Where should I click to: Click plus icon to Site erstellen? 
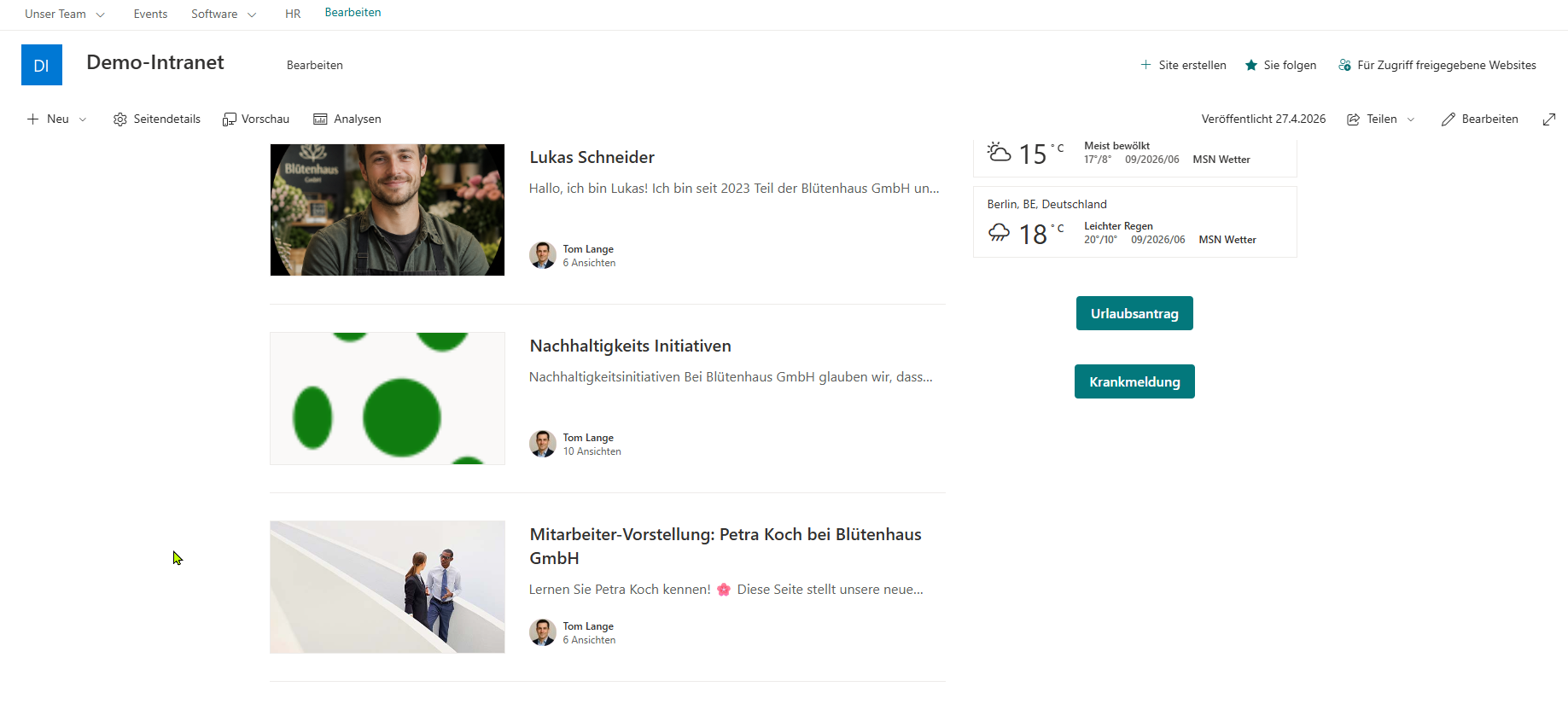[1145, 65]
